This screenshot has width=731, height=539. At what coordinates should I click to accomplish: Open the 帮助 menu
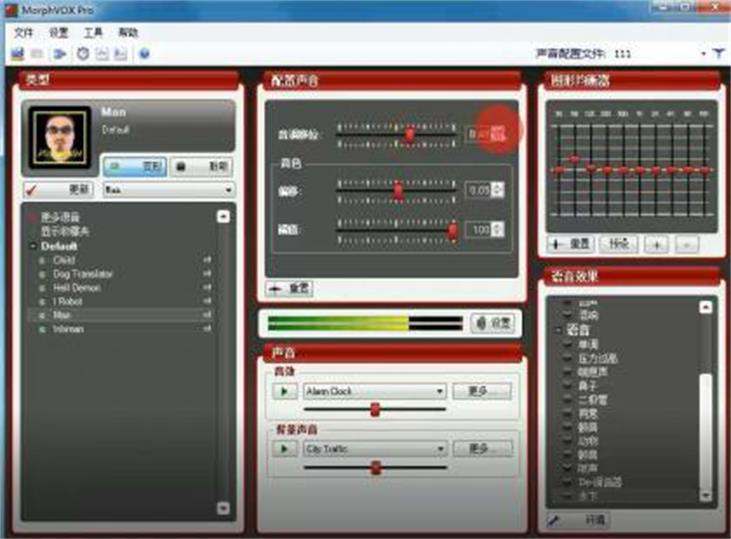point(128,32)
